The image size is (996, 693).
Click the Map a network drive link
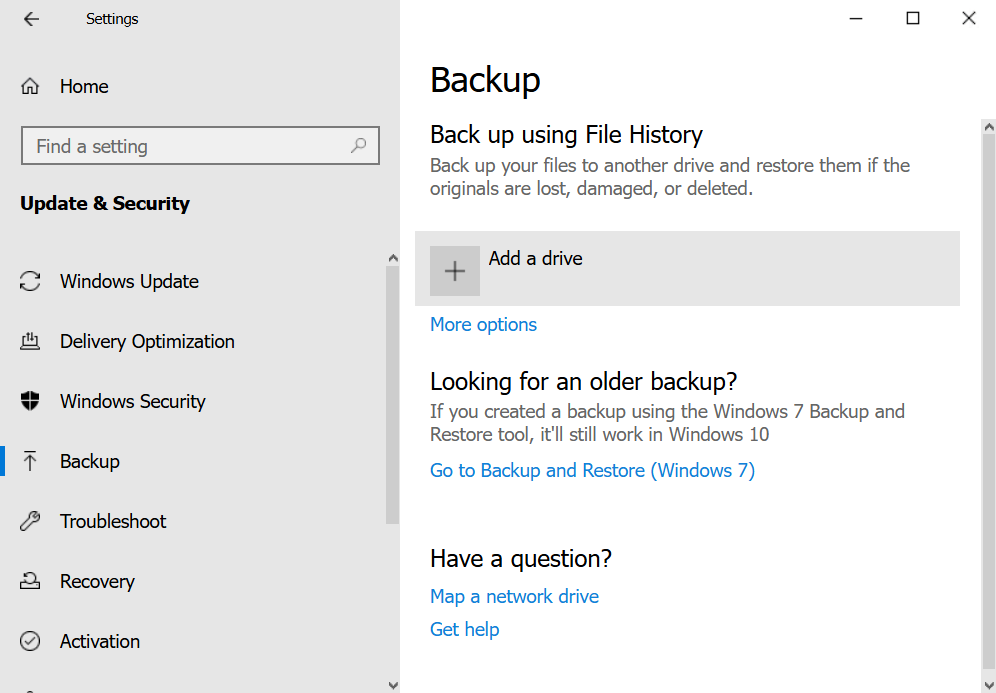514,597
